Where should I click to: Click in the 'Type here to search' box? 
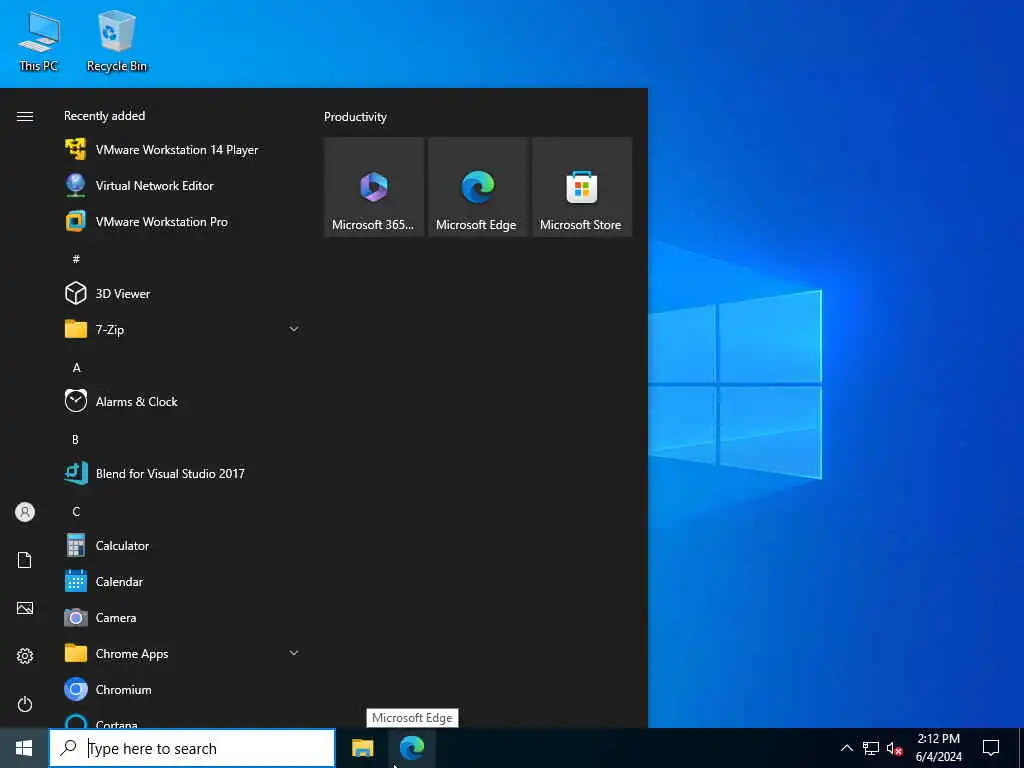(192, 748)
